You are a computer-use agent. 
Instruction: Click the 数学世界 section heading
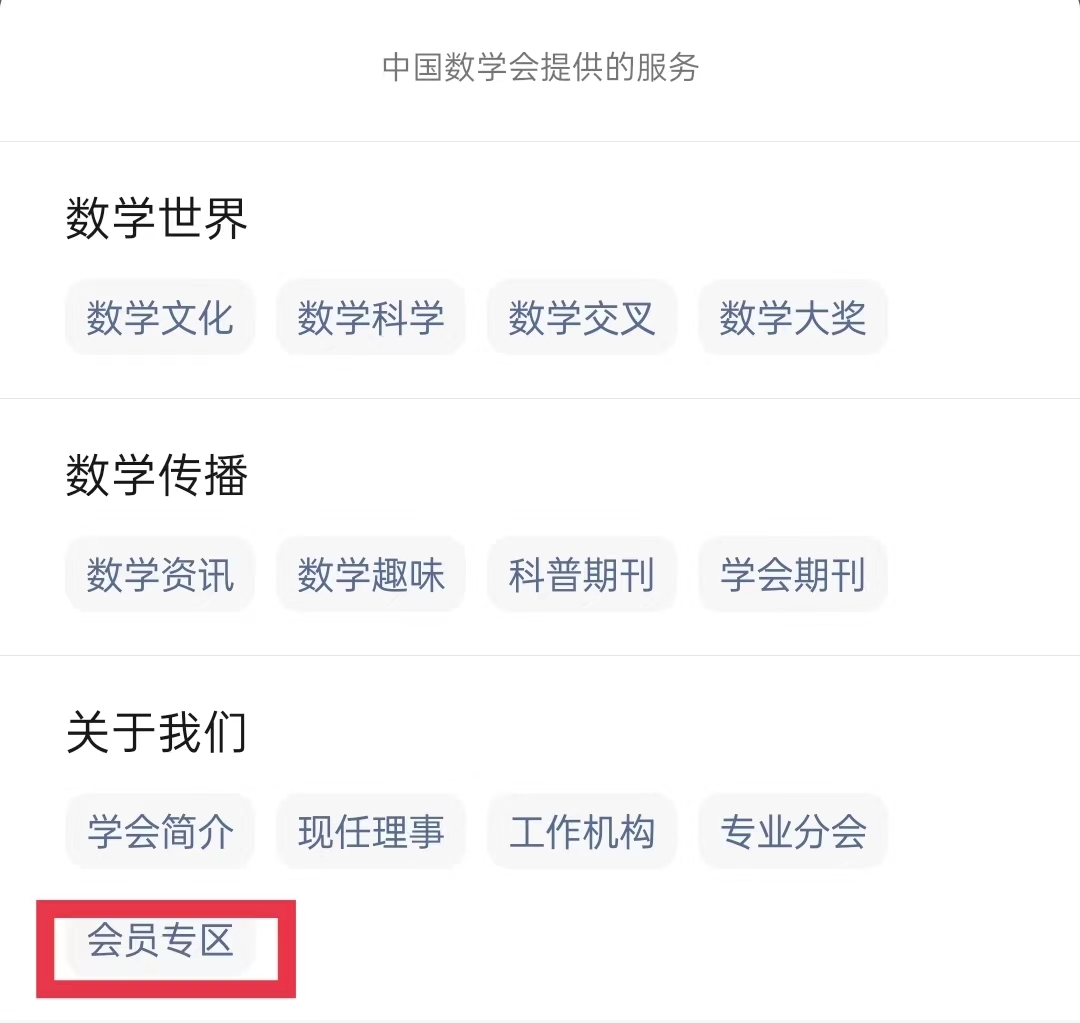[157, 218]
